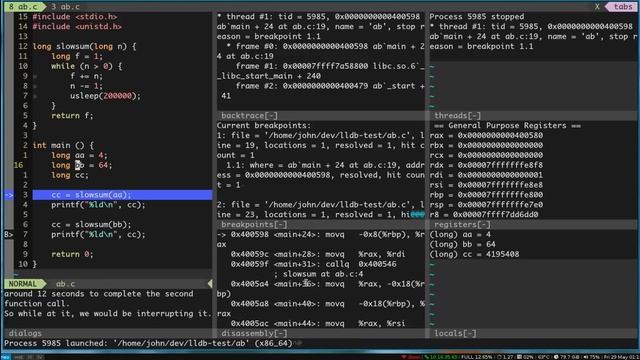Click the '#include <stdio.h>' line

click(75, 17)
